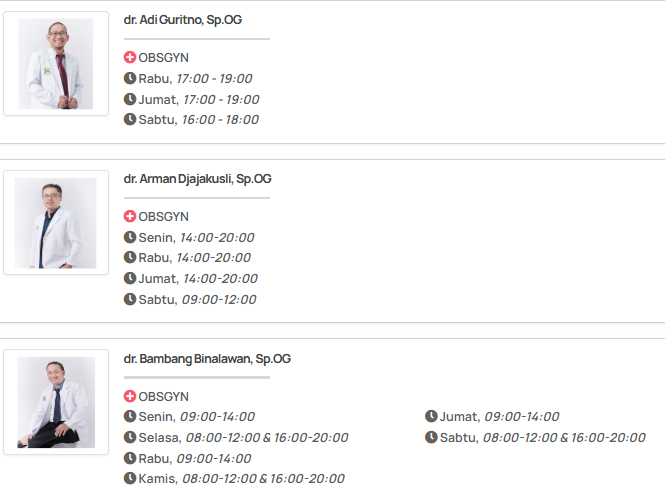Click dr. Adi Guritno's profile photo
This screenshot has height=491, width=665.
point(56,64)
